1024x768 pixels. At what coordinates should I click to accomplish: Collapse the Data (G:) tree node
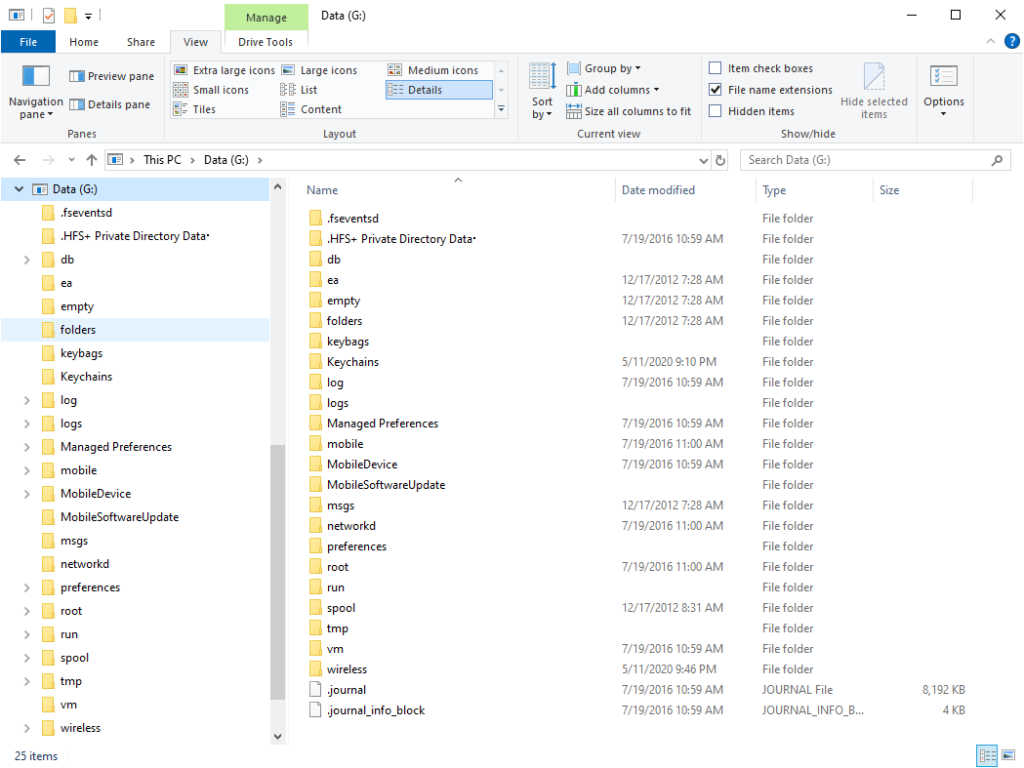coord(18,188)
